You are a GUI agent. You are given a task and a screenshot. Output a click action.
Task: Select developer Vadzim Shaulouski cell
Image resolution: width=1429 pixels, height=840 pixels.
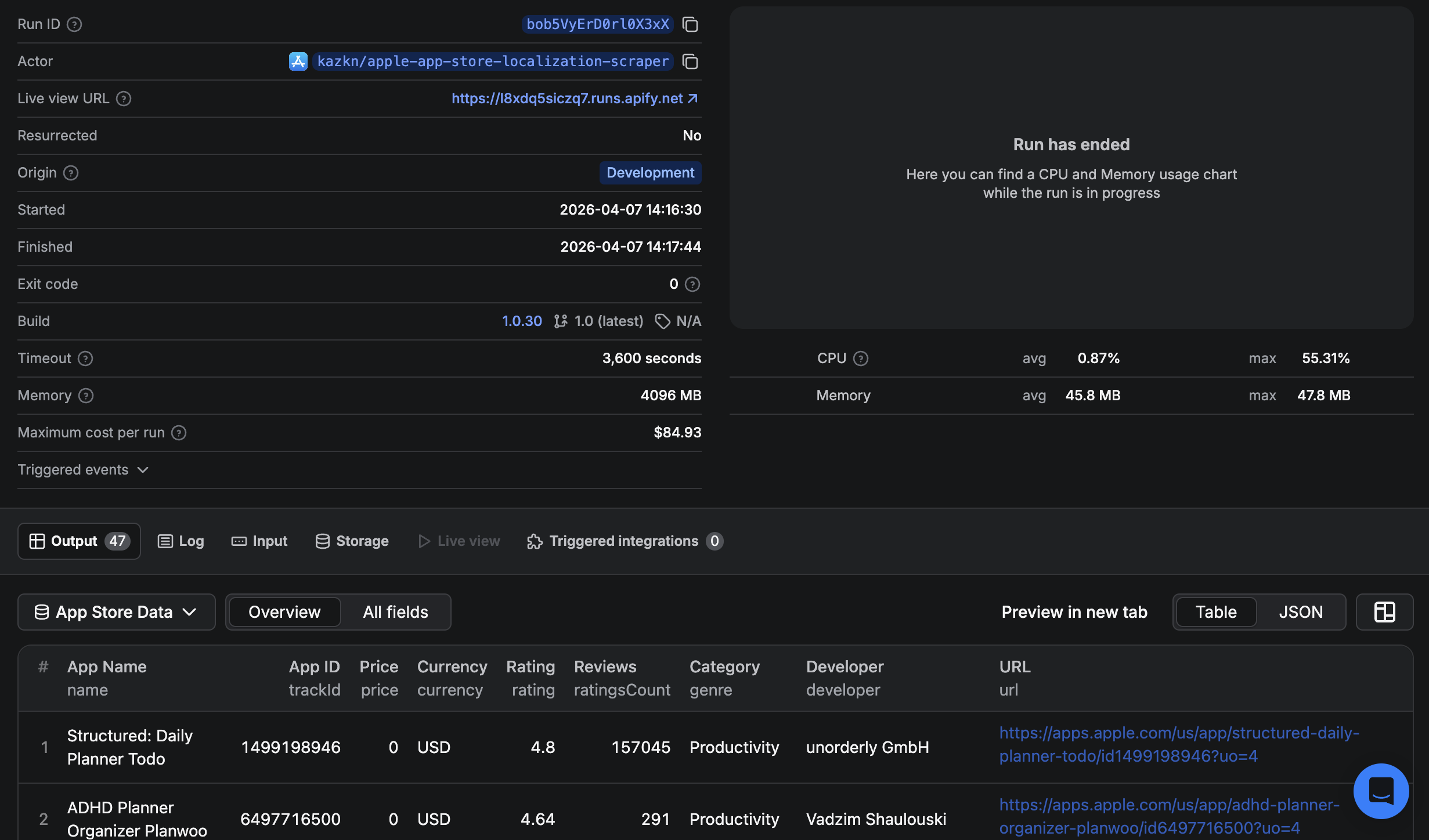[876, 819]
